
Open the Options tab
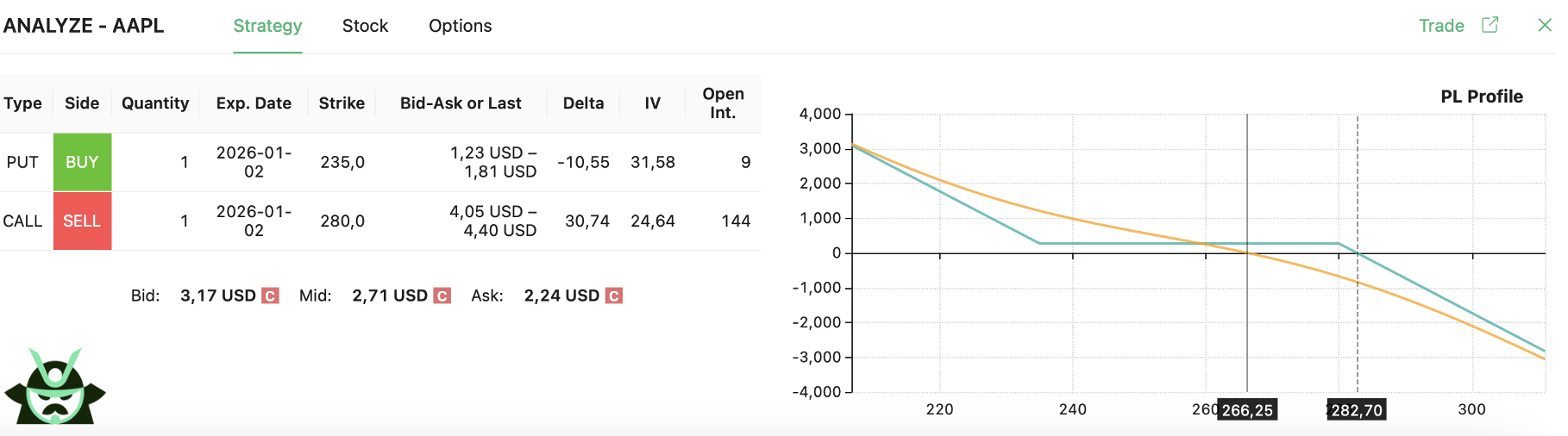(460, 26)
